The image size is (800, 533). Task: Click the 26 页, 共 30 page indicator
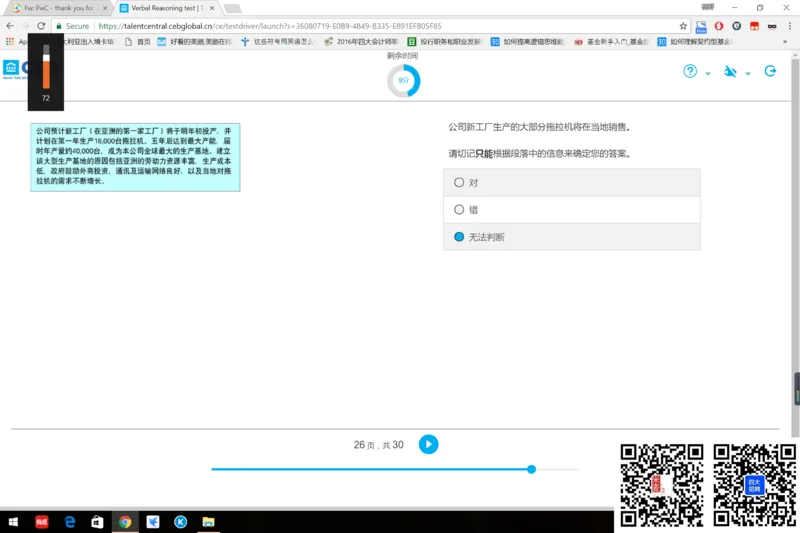click(x=378, y=445)
